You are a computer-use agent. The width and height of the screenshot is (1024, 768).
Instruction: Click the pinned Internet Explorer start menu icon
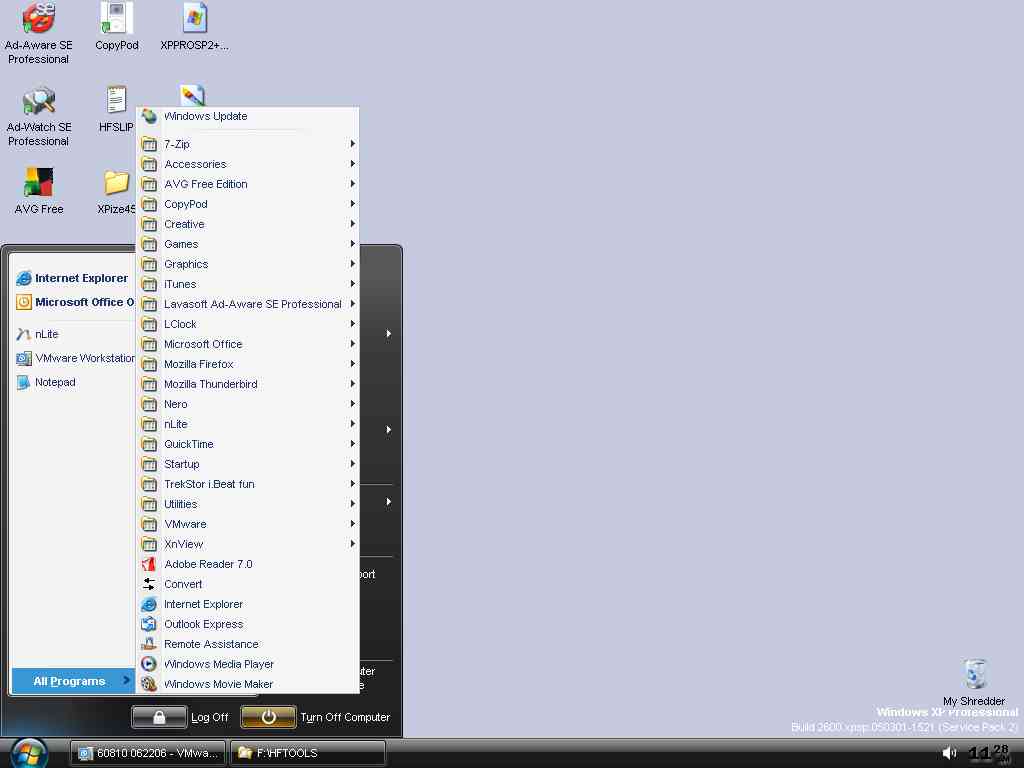24,278
